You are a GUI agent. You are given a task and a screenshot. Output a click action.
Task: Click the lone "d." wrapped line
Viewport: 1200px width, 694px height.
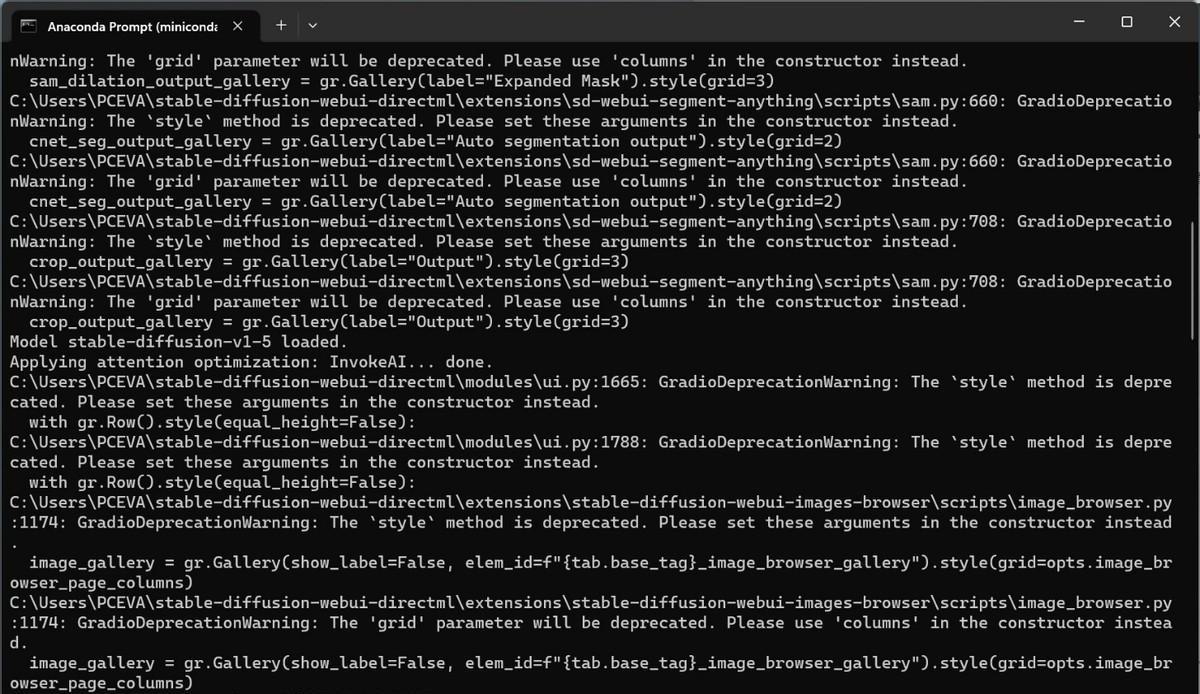tap(19, 642)
